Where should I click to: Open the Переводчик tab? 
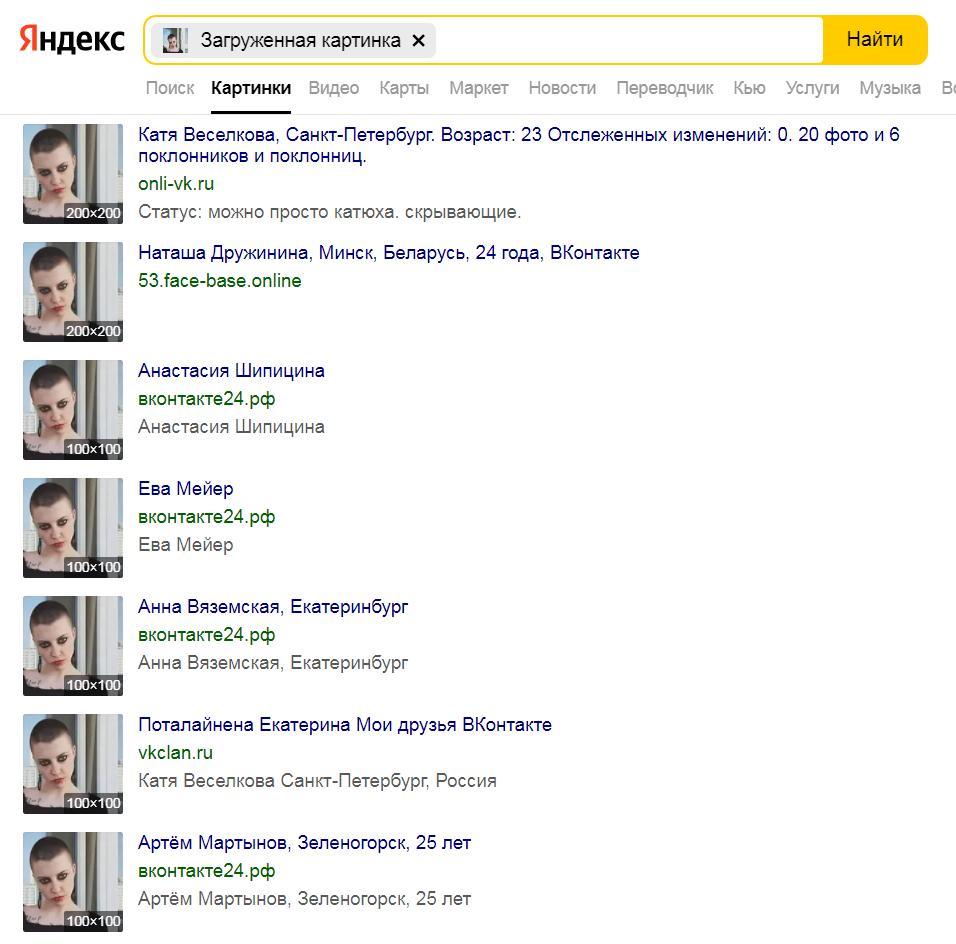coord(665,88)
